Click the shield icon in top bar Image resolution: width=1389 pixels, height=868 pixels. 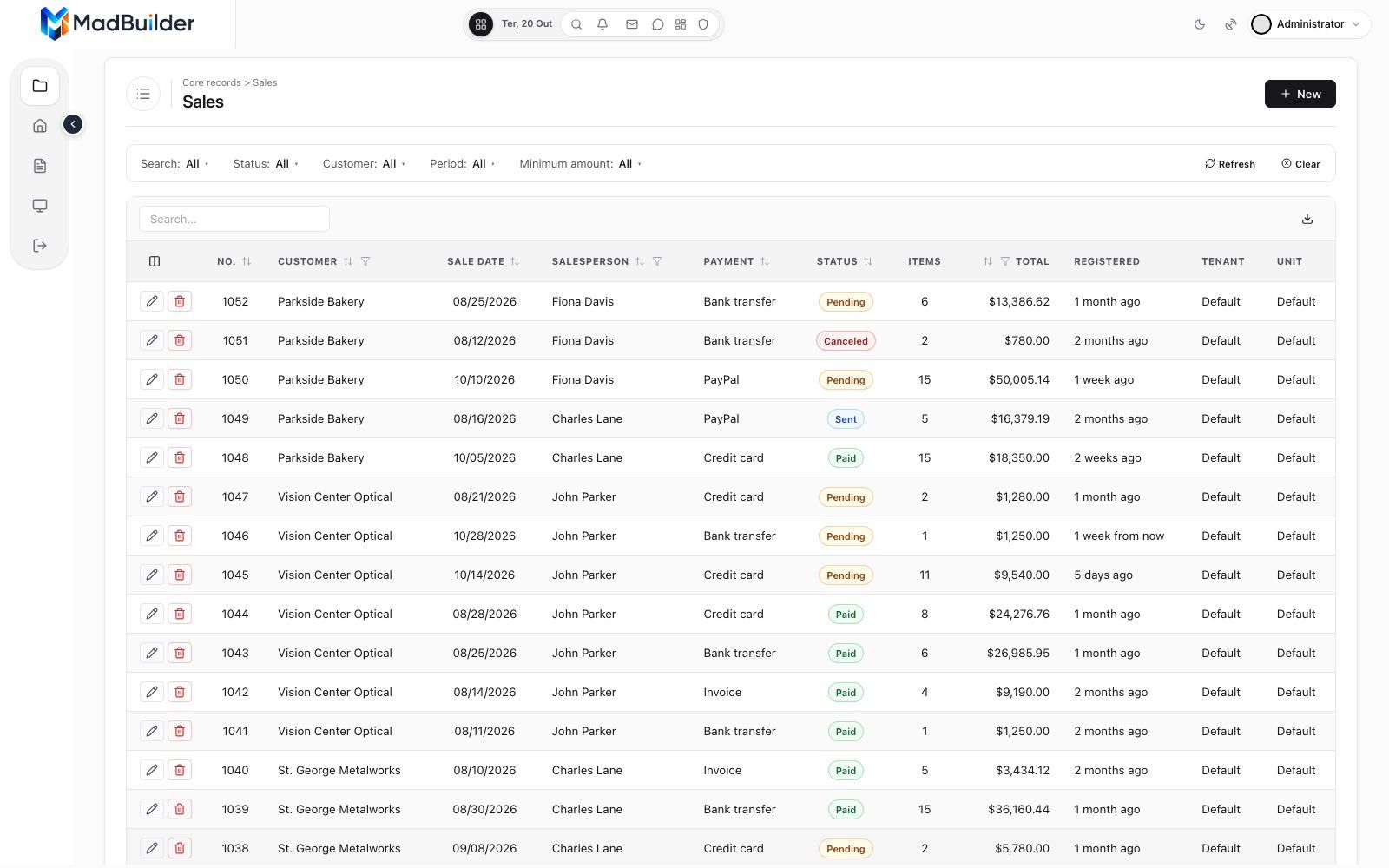point(703,24)
